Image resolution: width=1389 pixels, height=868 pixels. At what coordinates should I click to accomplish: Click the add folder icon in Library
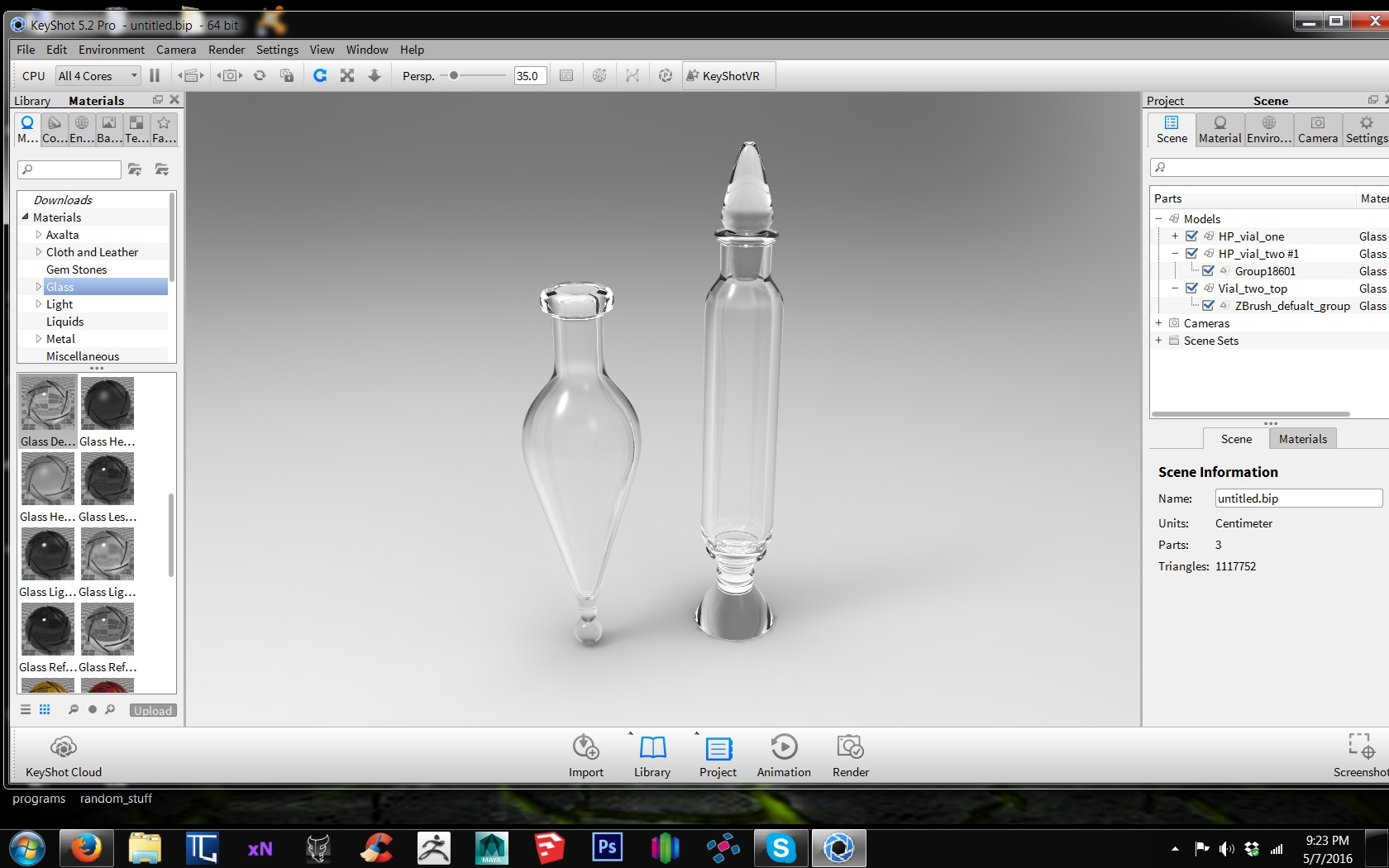[135, 169]
